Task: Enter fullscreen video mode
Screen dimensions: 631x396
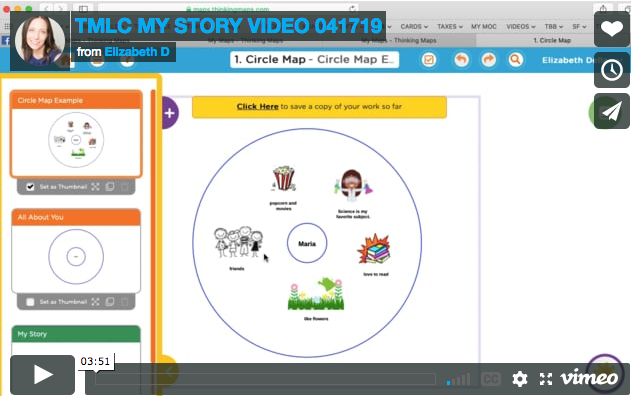Action: (546, 379)
